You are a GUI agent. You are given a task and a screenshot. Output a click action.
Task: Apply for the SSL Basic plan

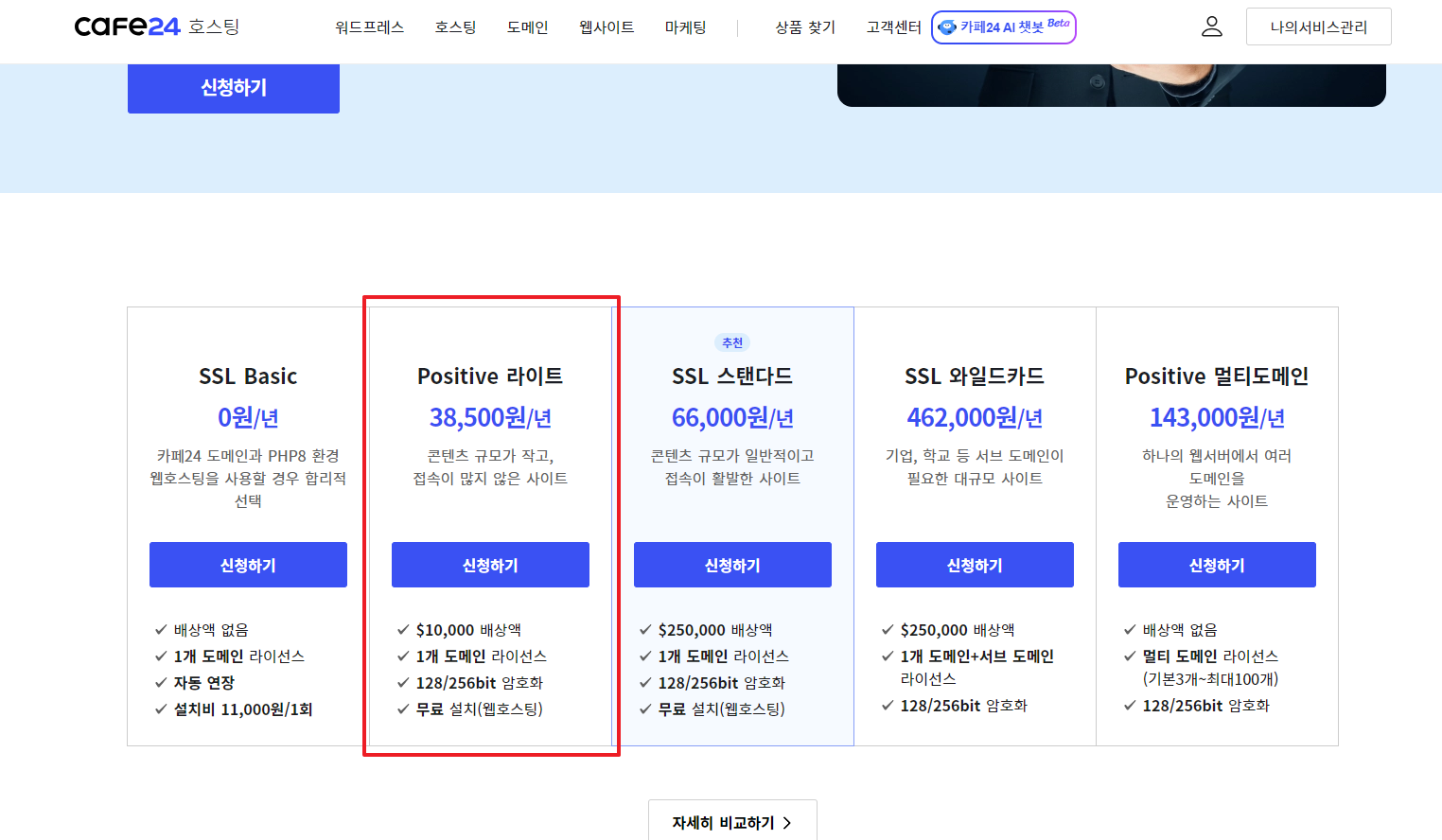(248, 565)
